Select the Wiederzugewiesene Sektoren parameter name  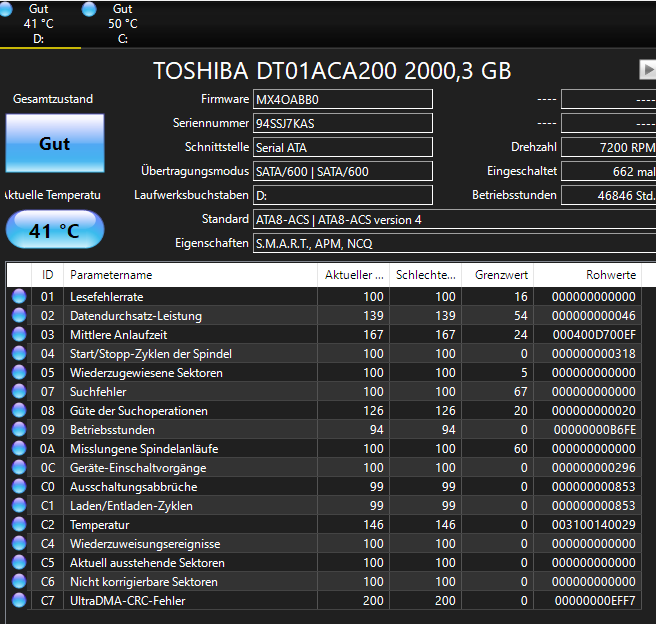(146, 373)
